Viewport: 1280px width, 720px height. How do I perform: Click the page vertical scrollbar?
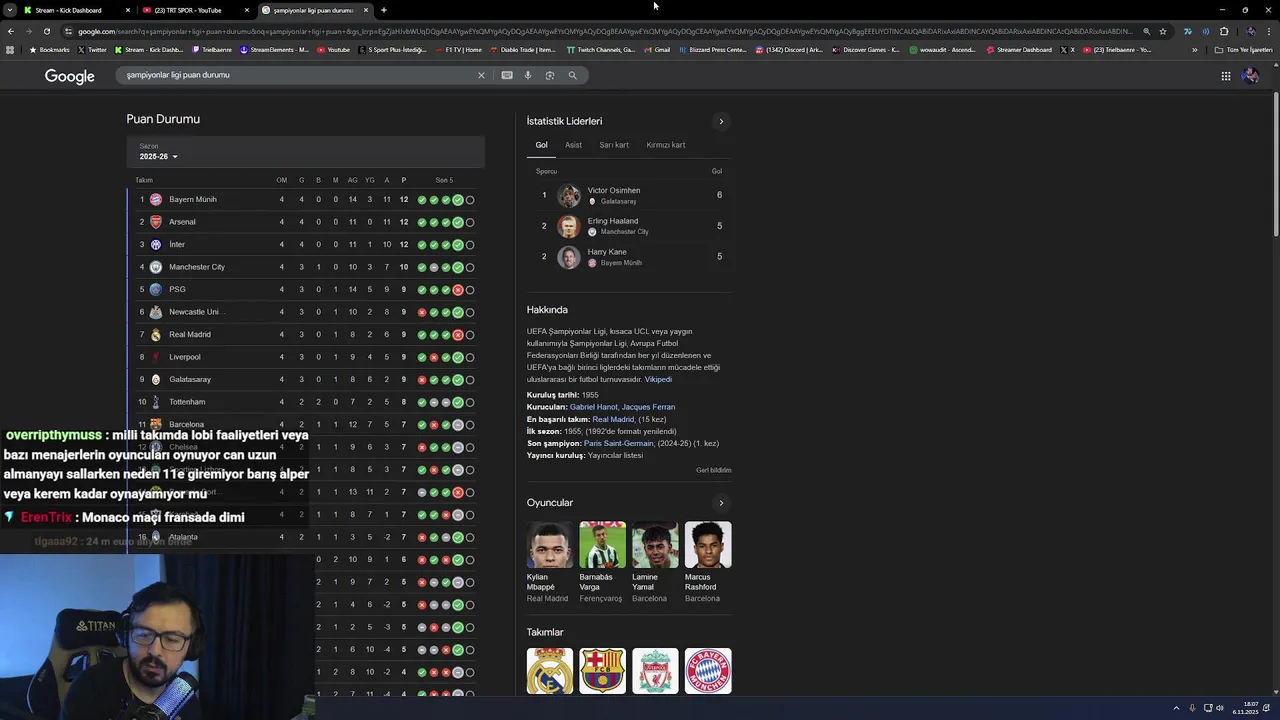tap(1275, 165)
